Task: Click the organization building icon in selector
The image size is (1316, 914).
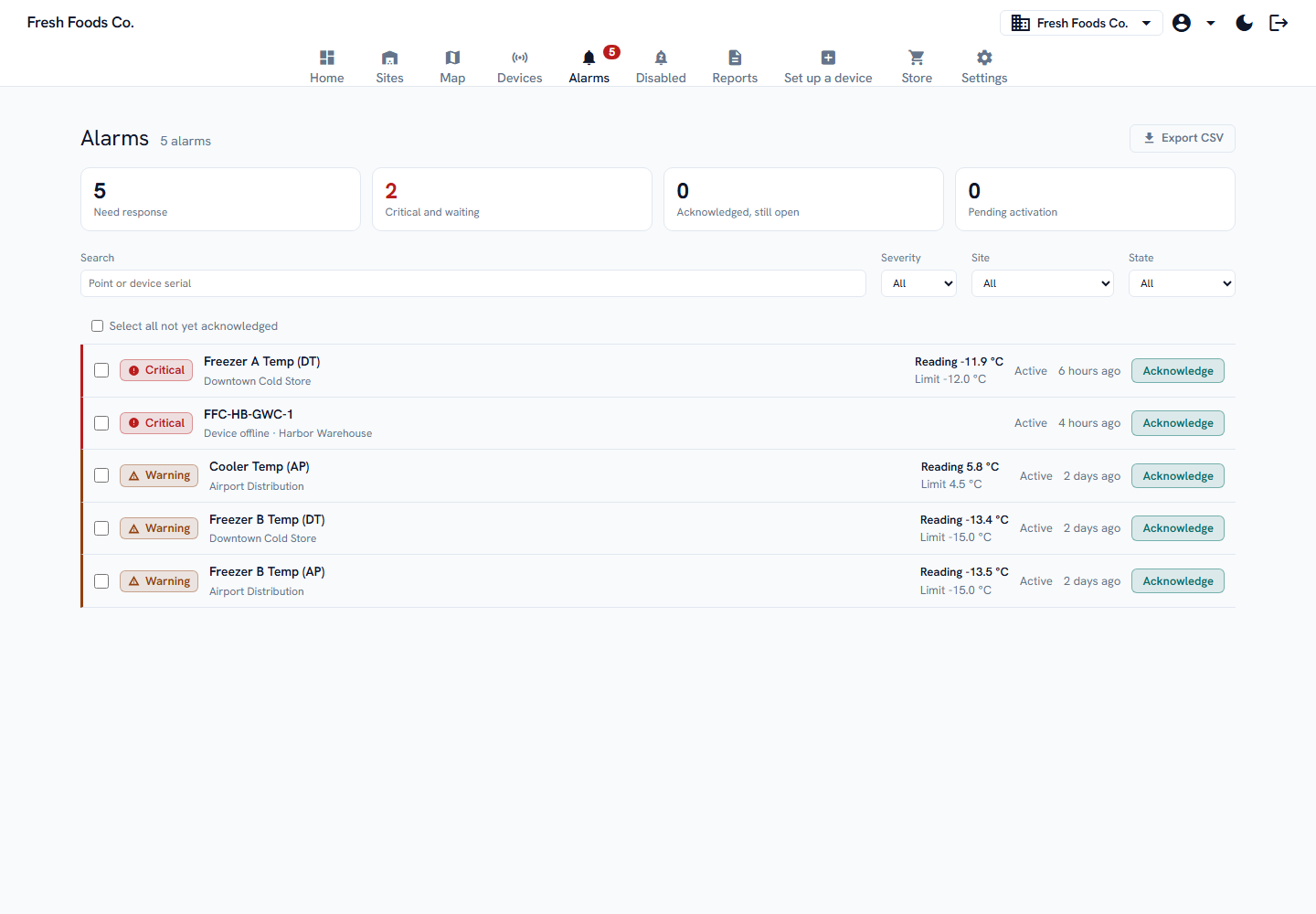Action: click(1021, 23)
